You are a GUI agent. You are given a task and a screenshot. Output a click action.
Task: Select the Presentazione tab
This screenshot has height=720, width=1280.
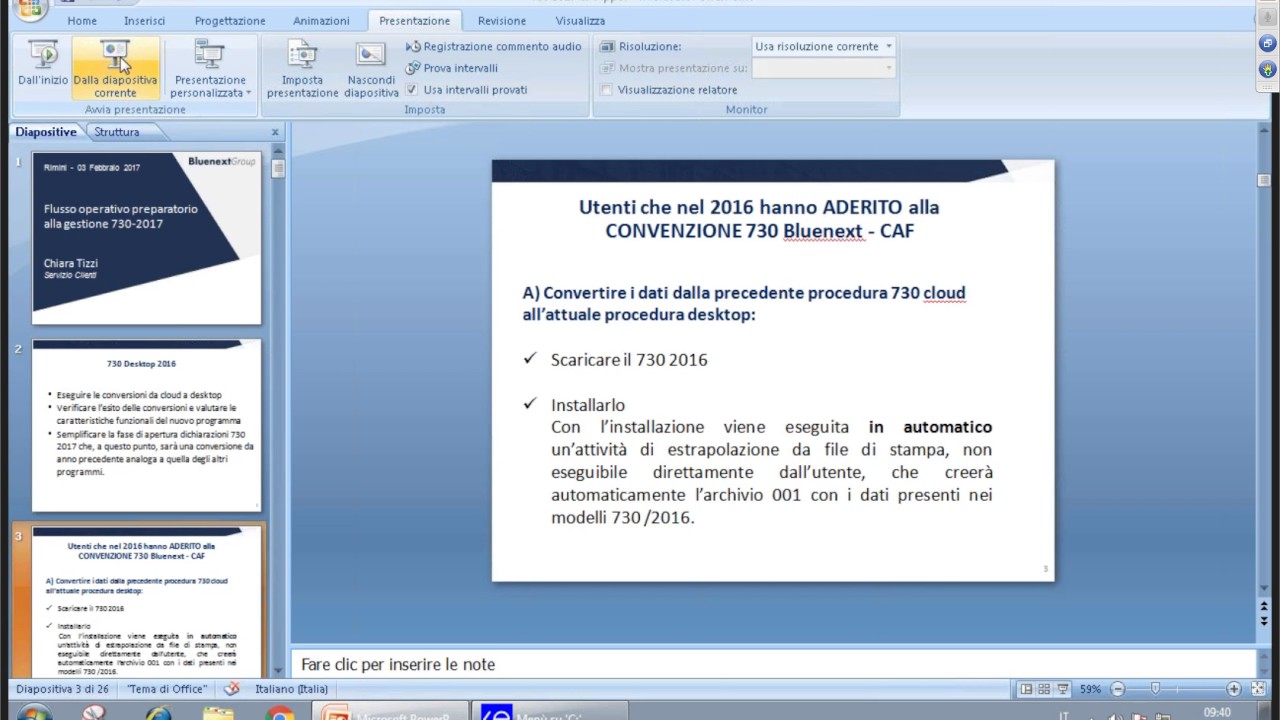click(x=414, y=21)
